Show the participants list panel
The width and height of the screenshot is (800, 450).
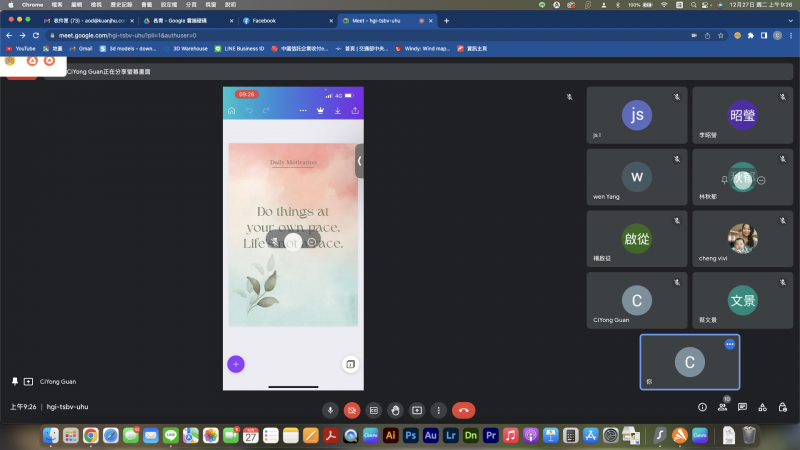point(722,407)
